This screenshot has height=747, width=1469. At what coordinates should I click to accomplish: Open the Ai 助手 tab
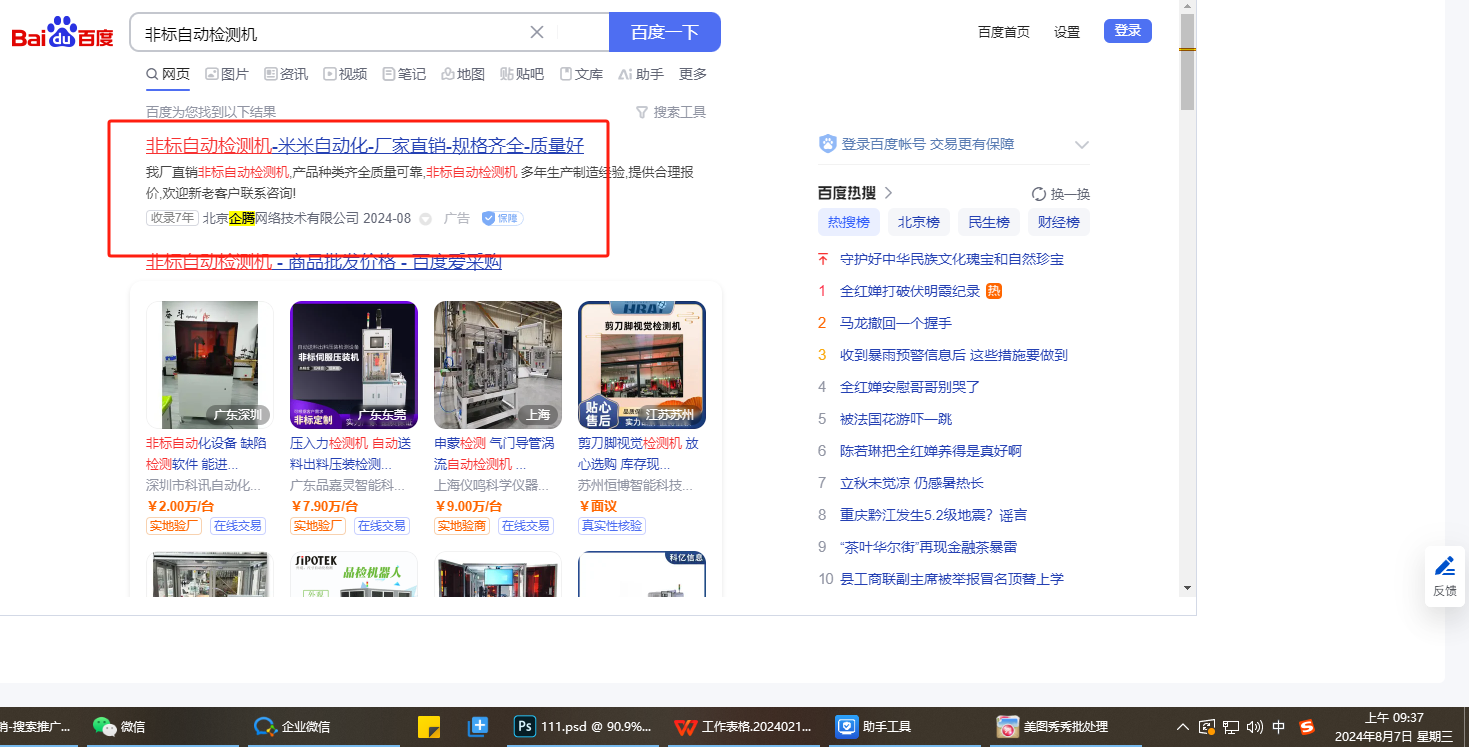(x=641, y=74)
